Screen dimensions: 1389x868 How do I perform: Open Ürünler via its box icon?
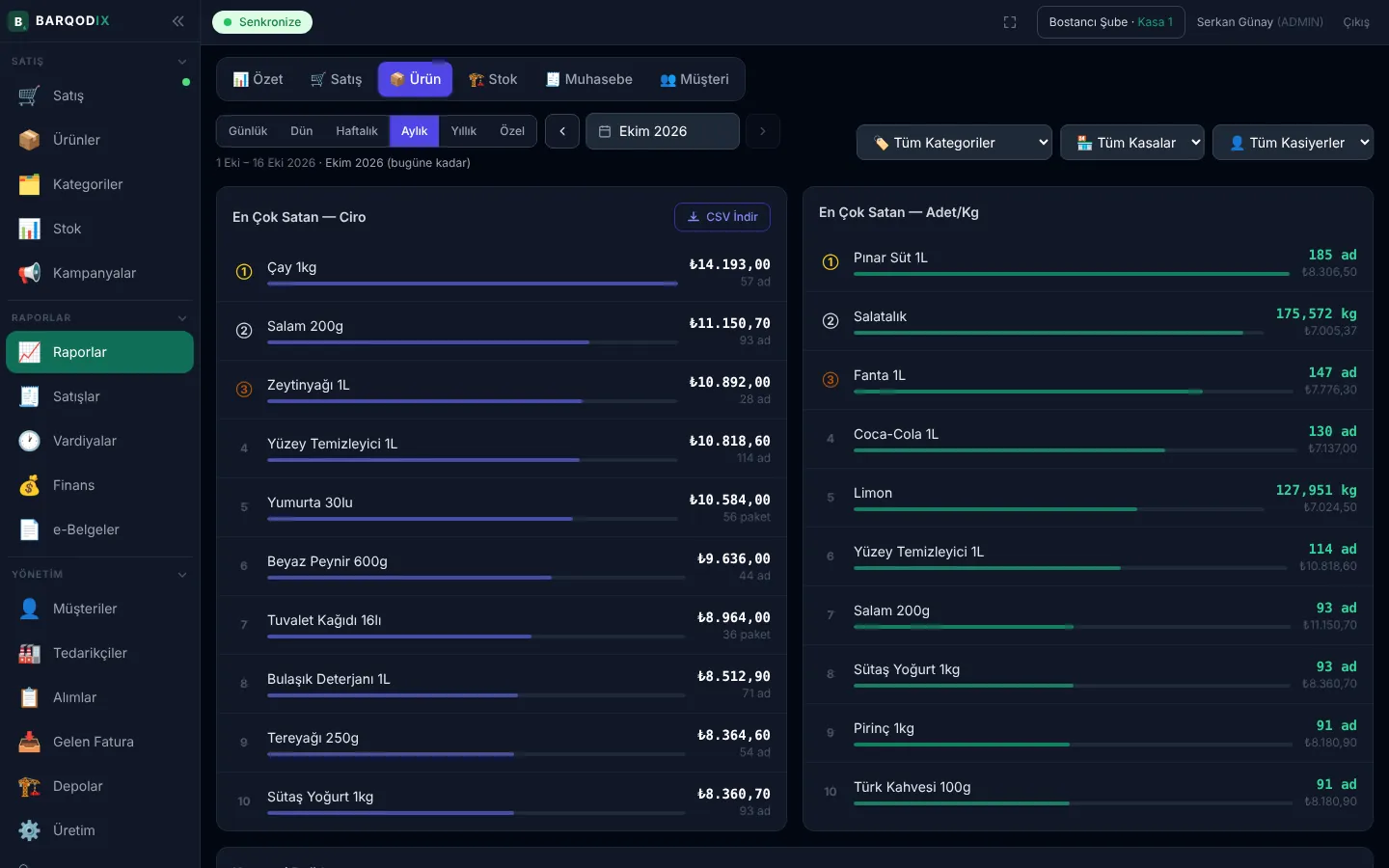click(30, 140)
